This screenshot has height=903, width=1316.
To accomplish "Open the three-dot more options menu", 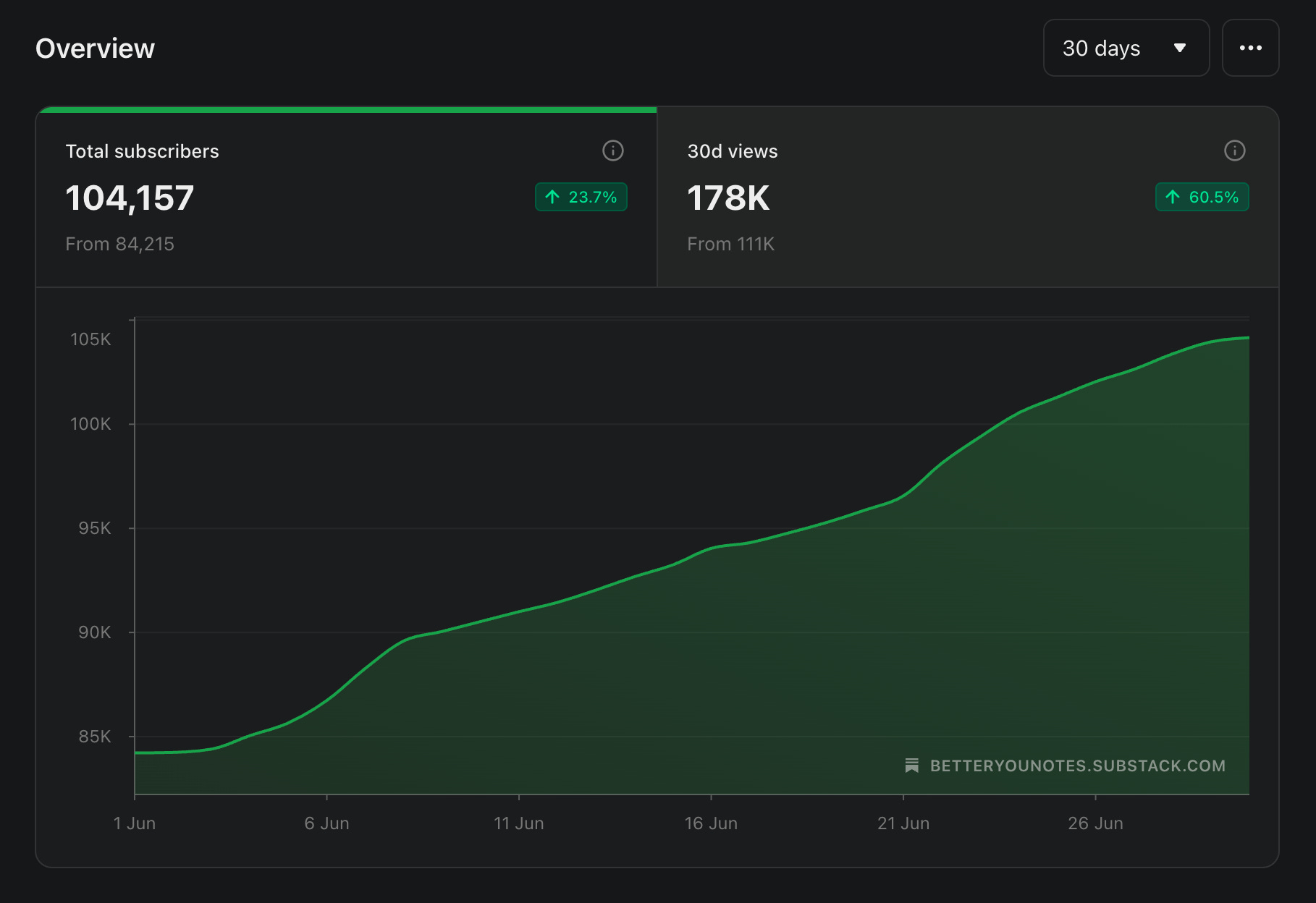I will (1250, 48).
